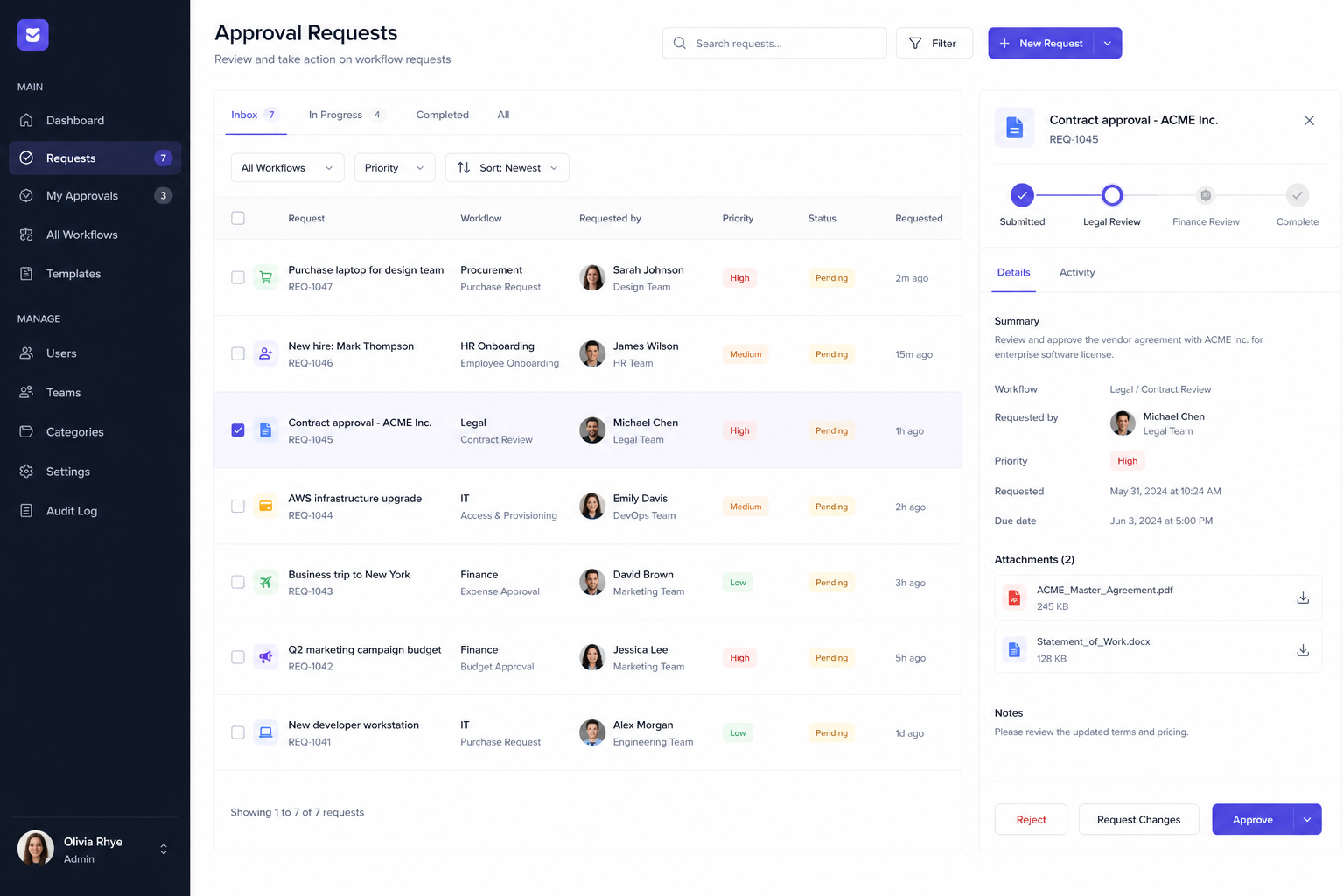
Task: Click the document icon in detail panel header
Action: click(x=1015, y=128)
